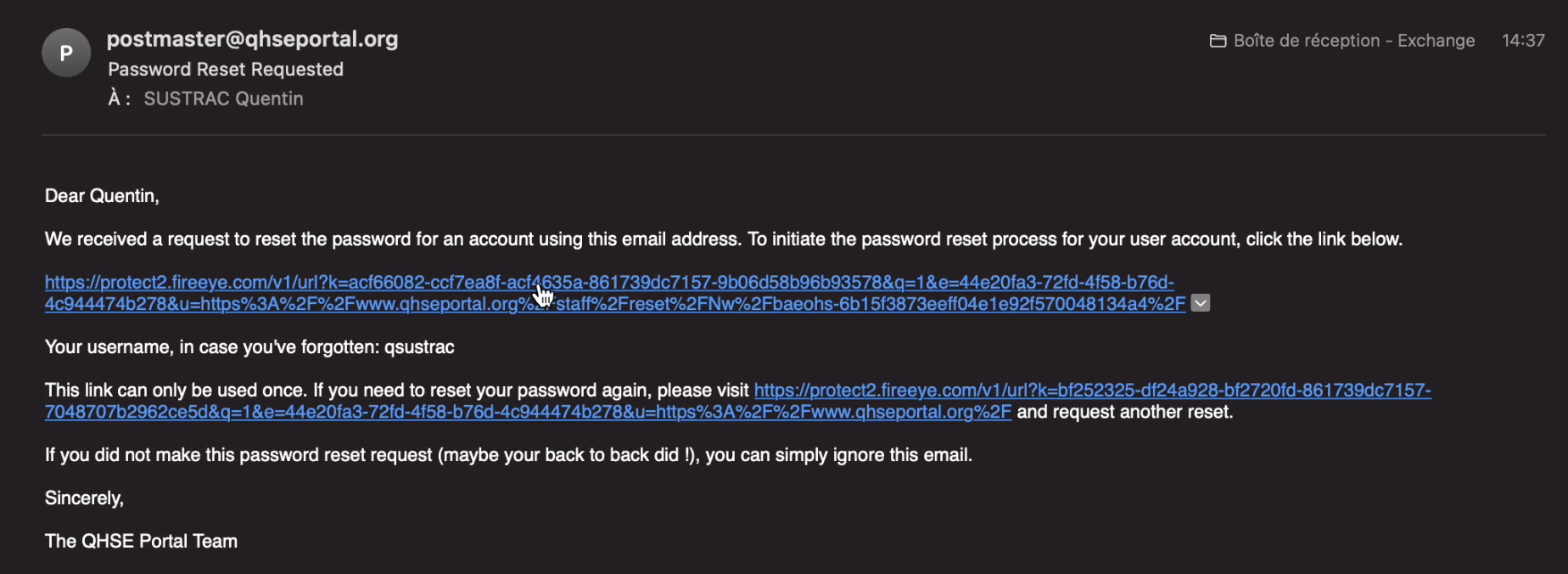
Task: Click the recipient name SUSTRAC Quentin
Action: tap(223, 98)
